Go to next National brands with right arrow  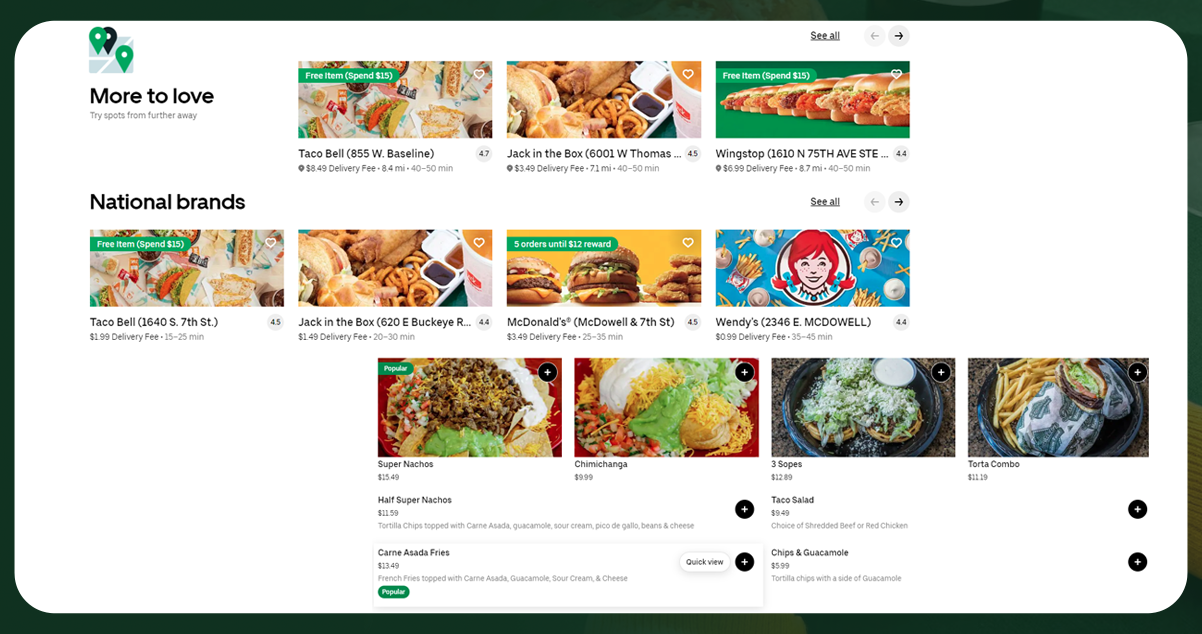(899, 202)
